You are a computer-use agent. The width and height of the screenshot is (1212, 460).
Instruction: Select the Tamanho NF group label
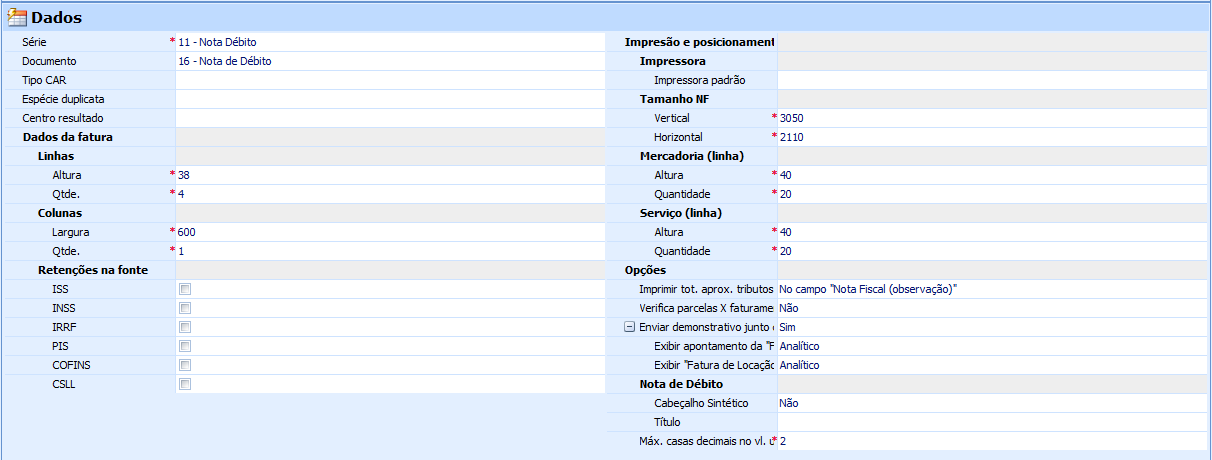(674, 99)
